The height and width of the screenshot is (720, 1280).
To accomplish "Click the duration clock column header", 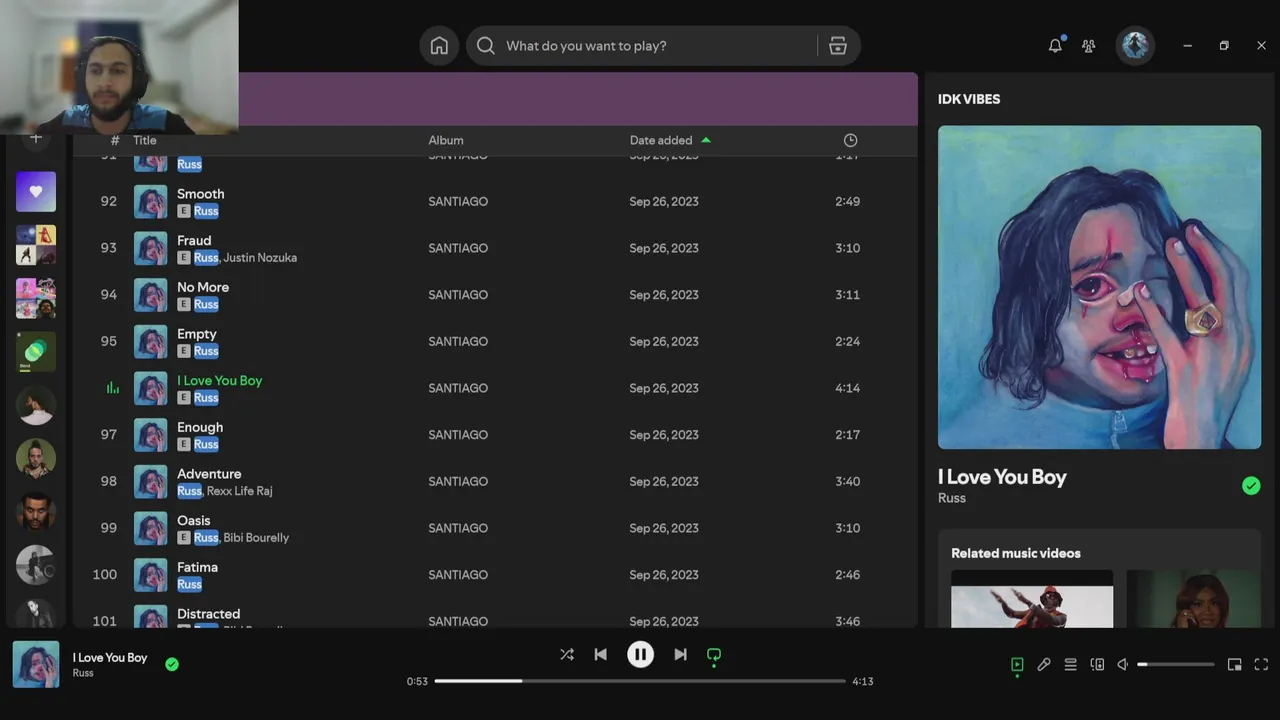I will click(x=850, y=140).
